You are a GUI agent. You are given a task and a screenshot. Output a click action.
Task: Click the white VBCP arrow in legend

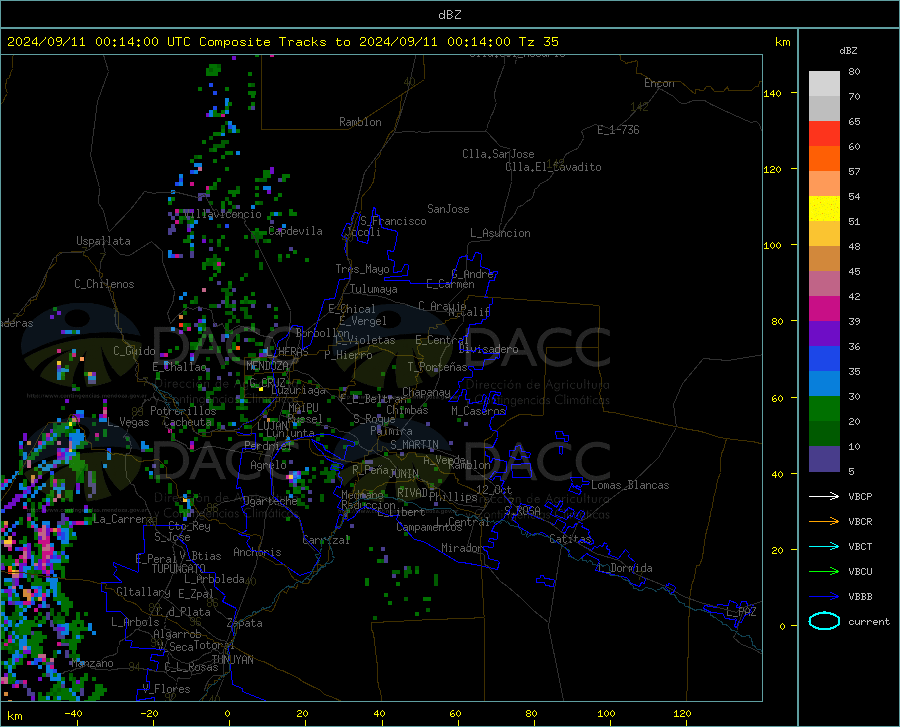(824, 496)
